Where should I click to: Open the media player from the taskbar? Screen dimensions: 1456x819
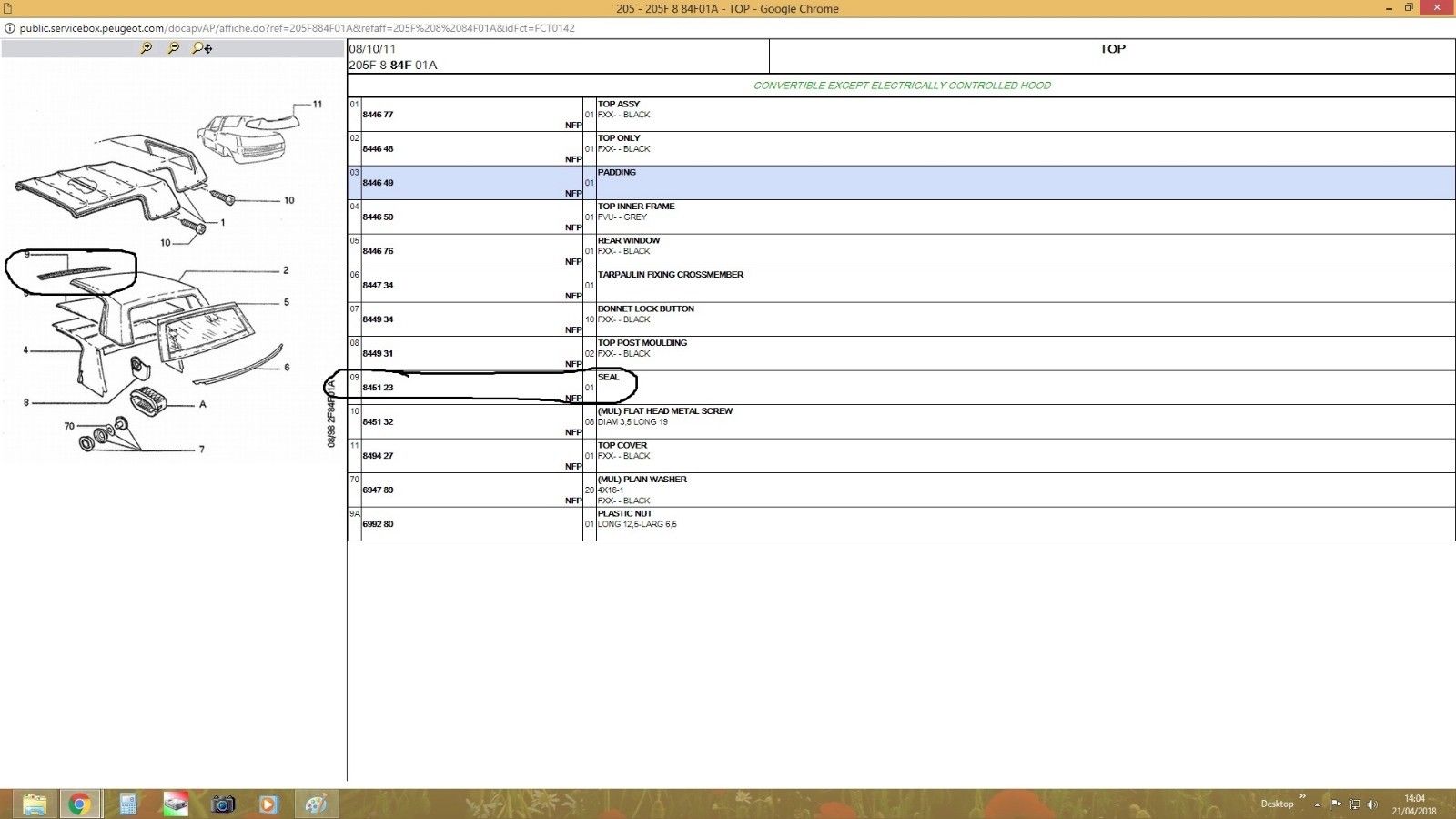point(268,804)
